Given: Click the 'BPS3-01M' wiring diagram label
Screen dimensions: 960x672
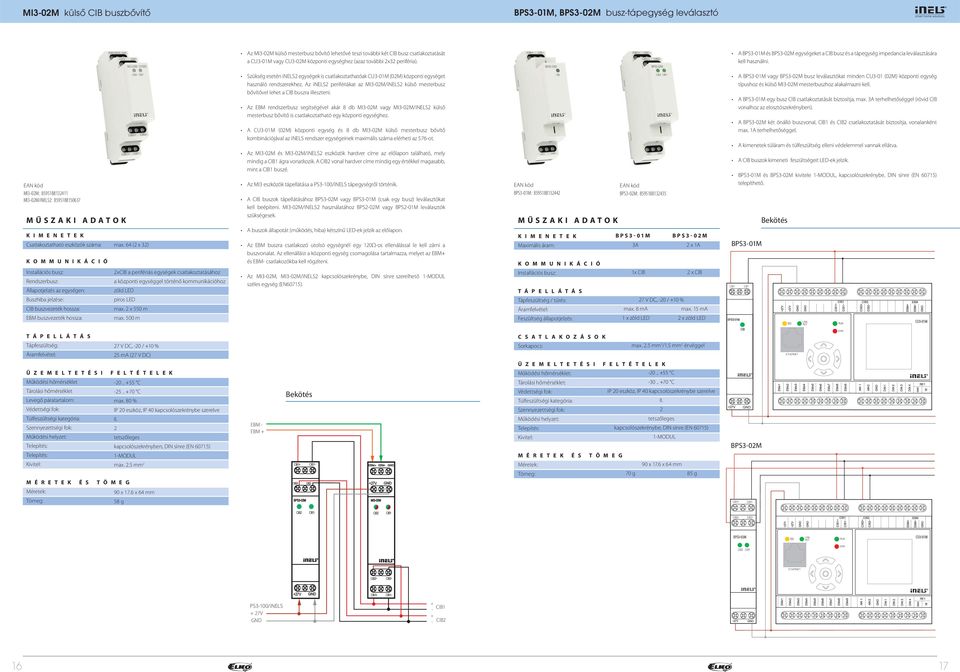Looking at the screenshot, I should (746, 244).
